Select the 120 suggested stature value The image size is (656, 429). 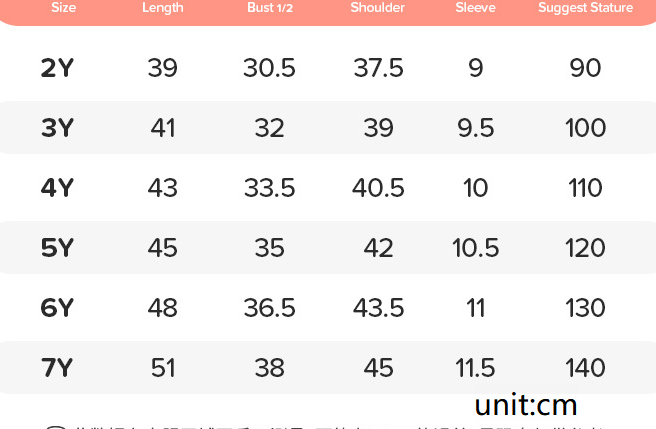(x=585, y=248)
